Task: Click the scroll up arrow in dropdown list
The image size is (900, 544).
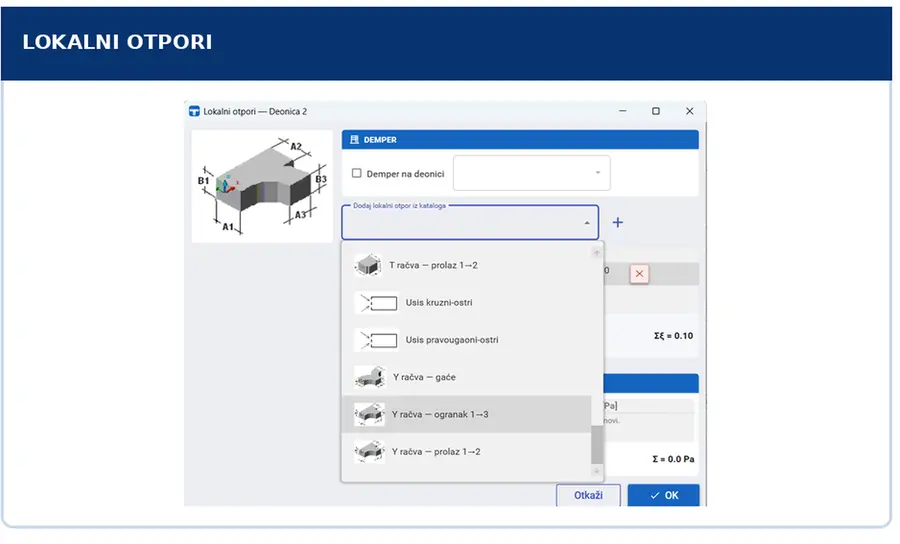Action: (x=597, y=252)
